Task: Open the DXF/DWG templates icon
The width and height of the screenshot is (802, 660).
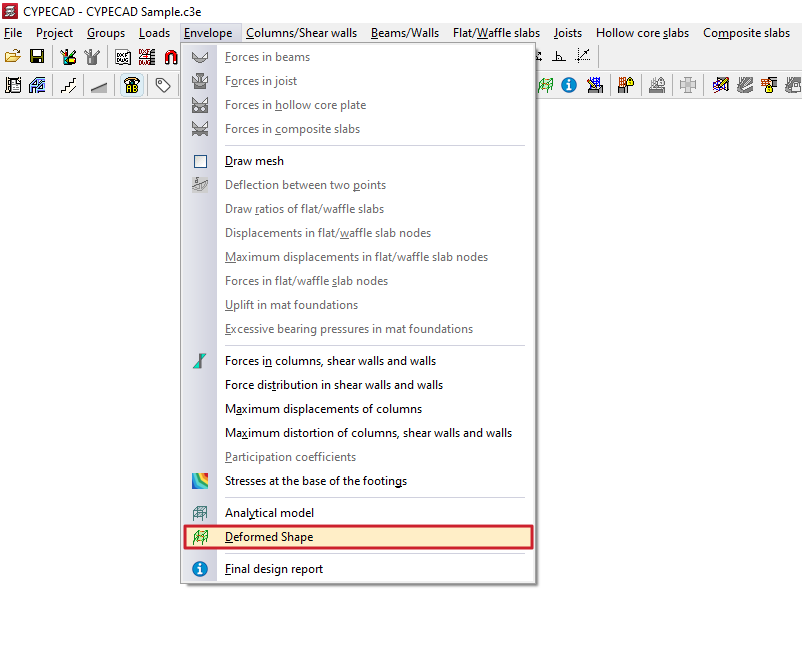Action: click(x=123, y=57)
